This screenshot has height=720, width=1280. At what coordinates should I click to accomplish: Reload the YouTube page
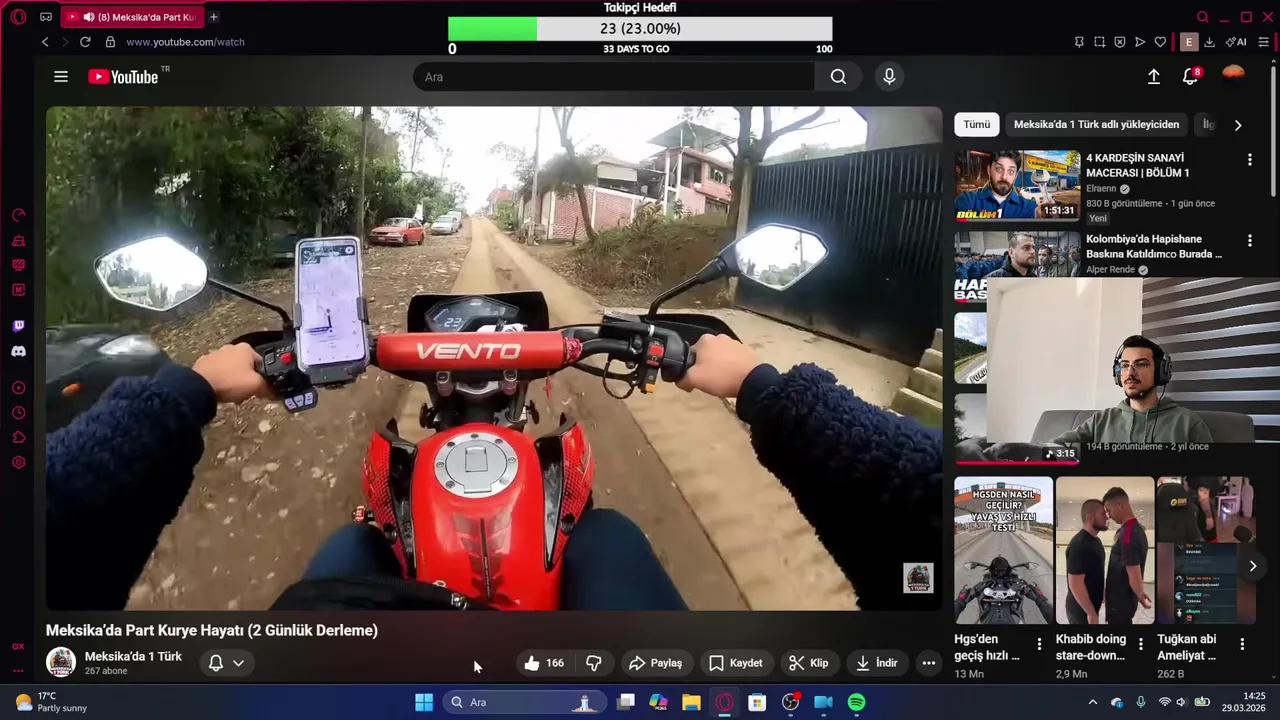click(x=85, y=42)
